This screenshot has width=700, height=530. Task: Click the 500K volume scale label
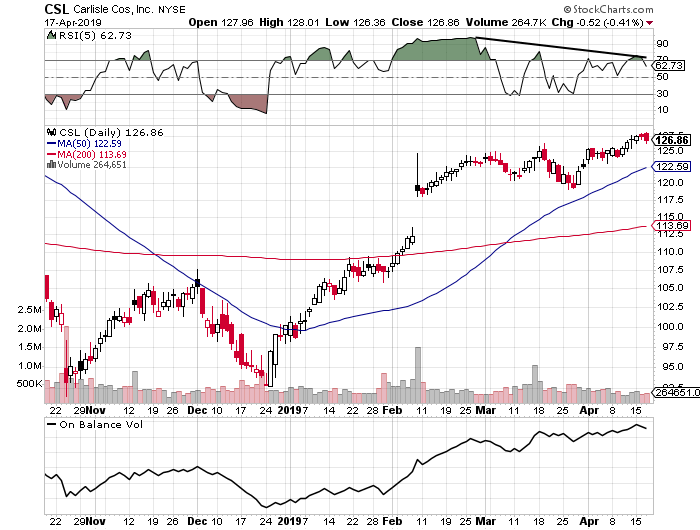pos(29,384)
